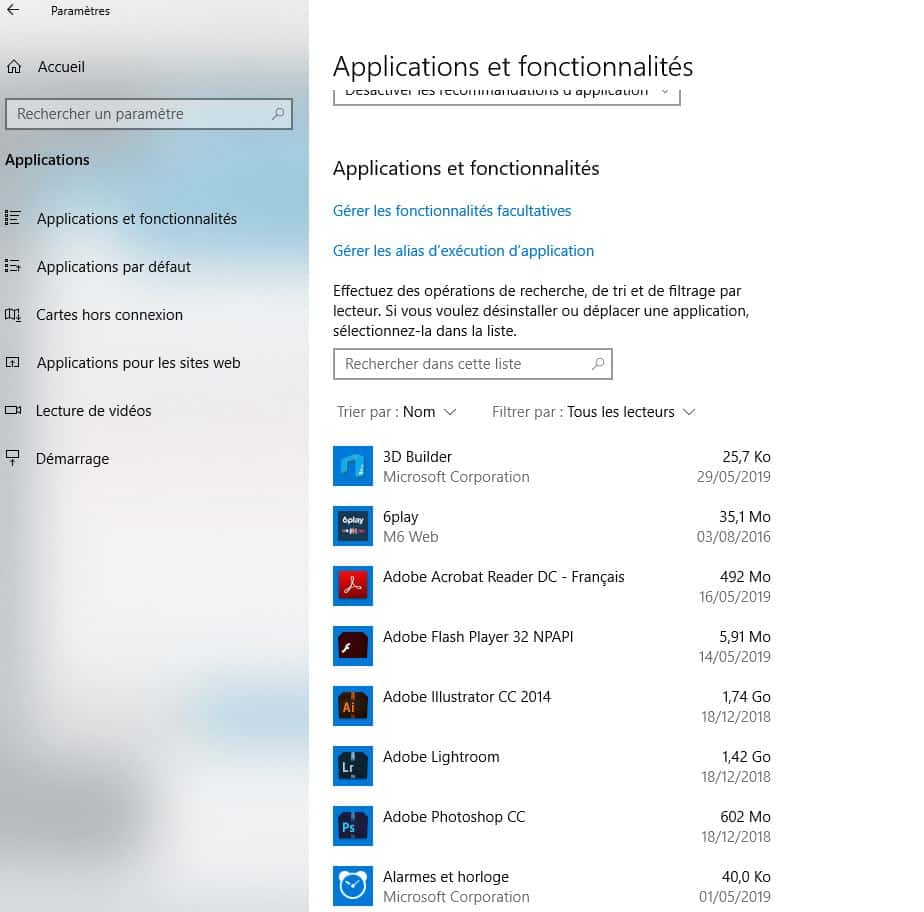Click the Lecture de vidéos camera icon
This screenshot has width=924, height=912.
coord(13,411)
